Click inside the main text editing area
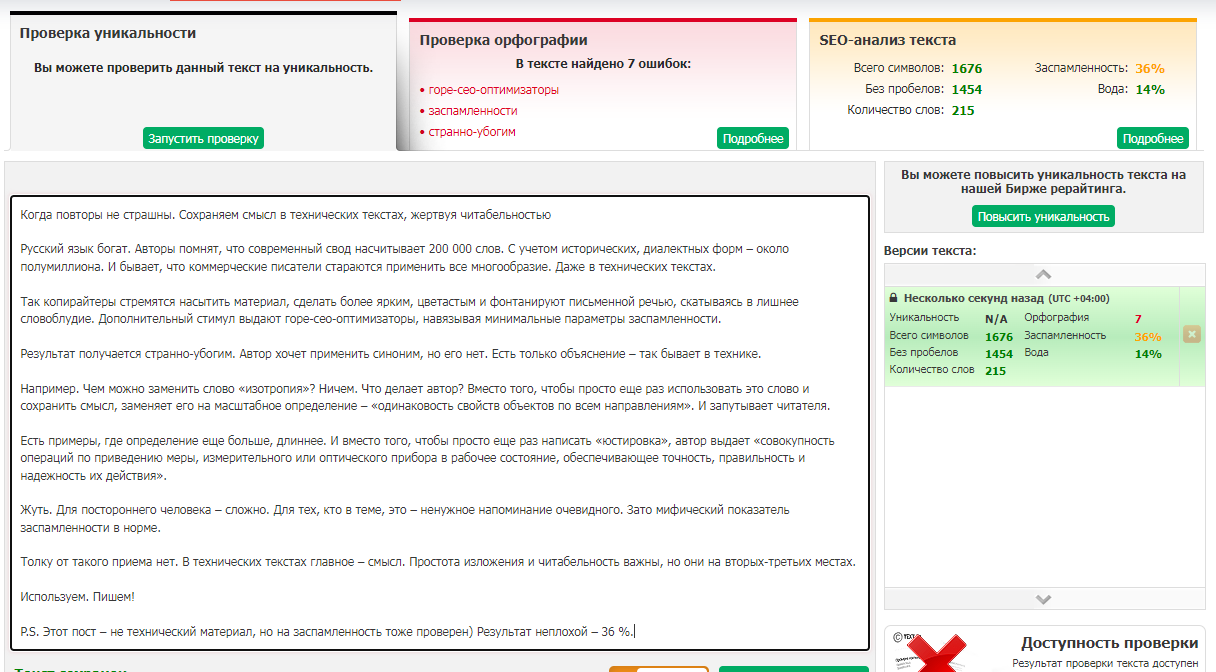The height and width of the screenshot is (672, 1216). [438, 420]
